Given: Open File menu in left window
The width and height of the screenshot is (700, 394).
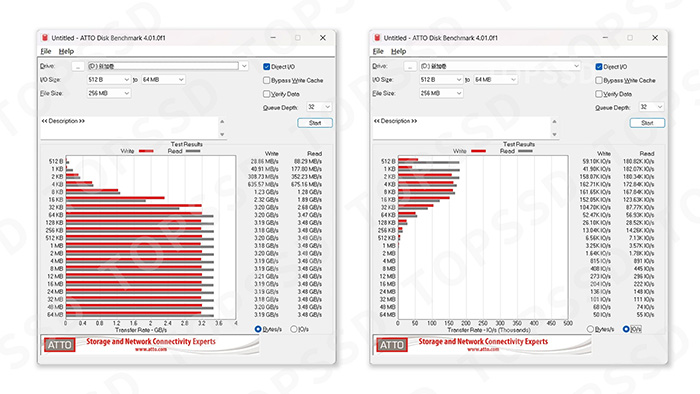Looking at the screenshot, I should pos(46,51).
